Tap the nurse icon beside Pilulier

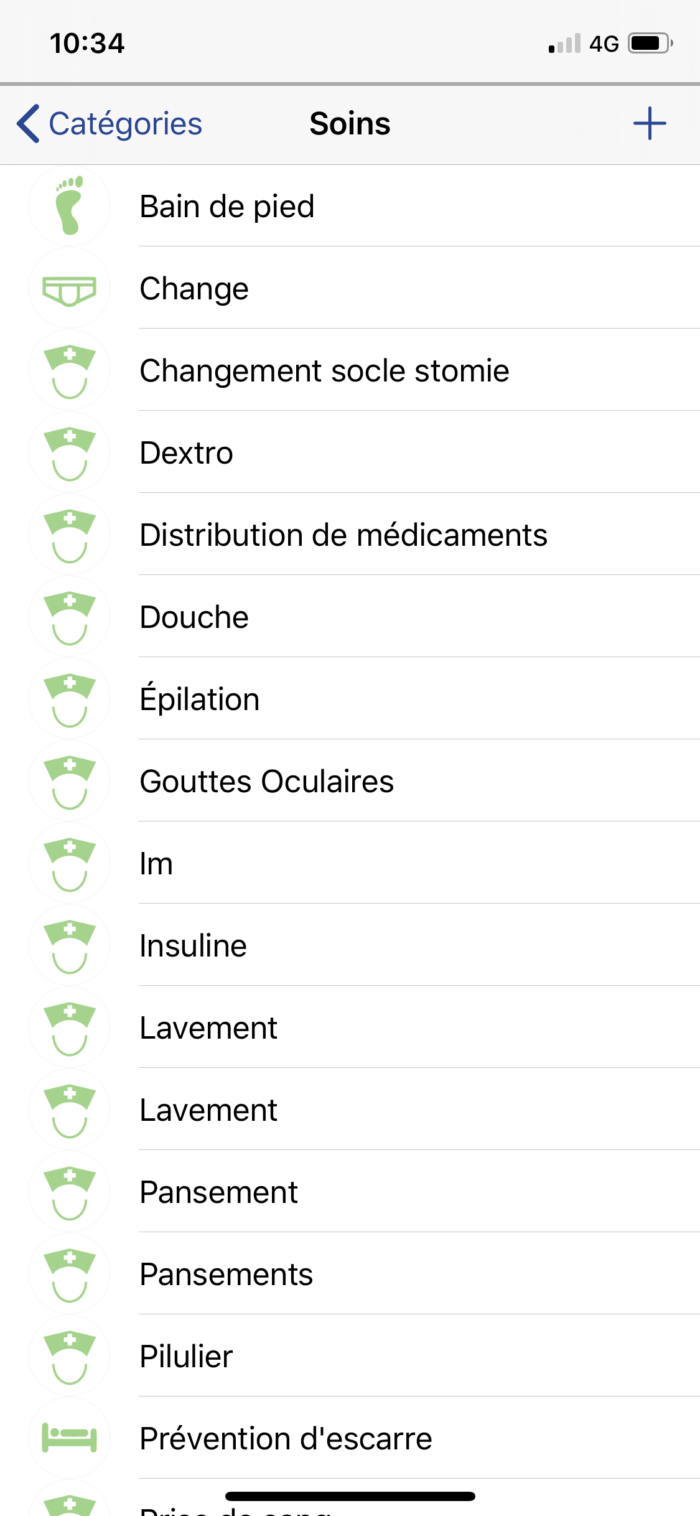69,1357
